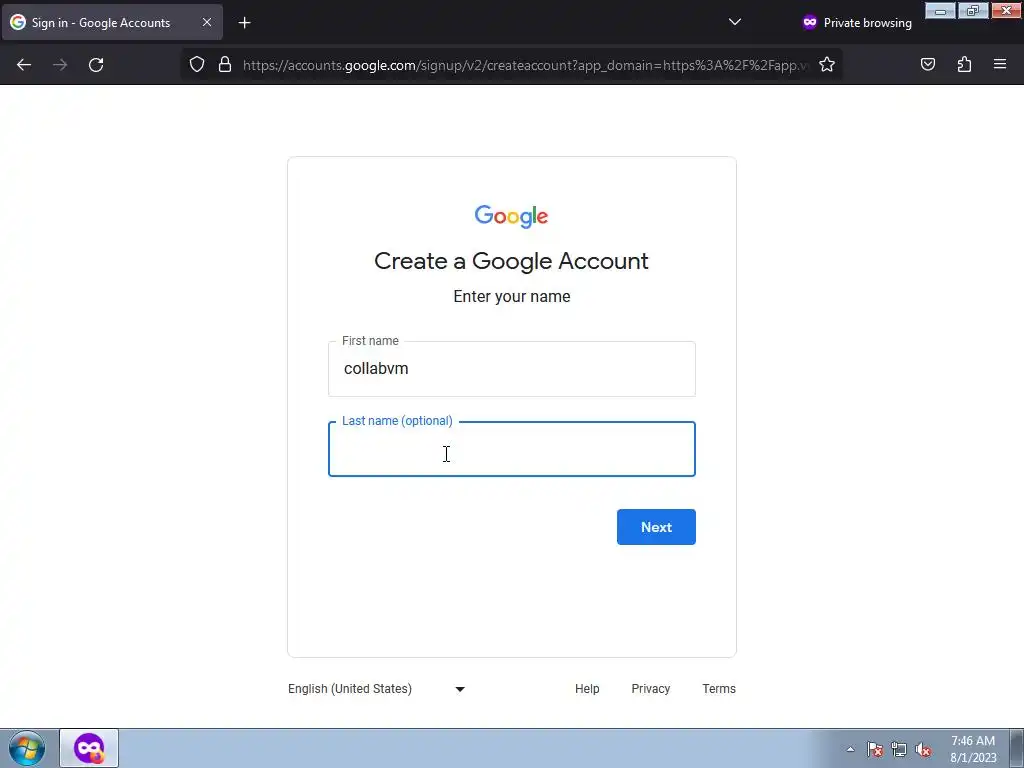The image size is (1024, 768).
Task: Open the Extensions puzzle icon
Action: tap(964, 65)
